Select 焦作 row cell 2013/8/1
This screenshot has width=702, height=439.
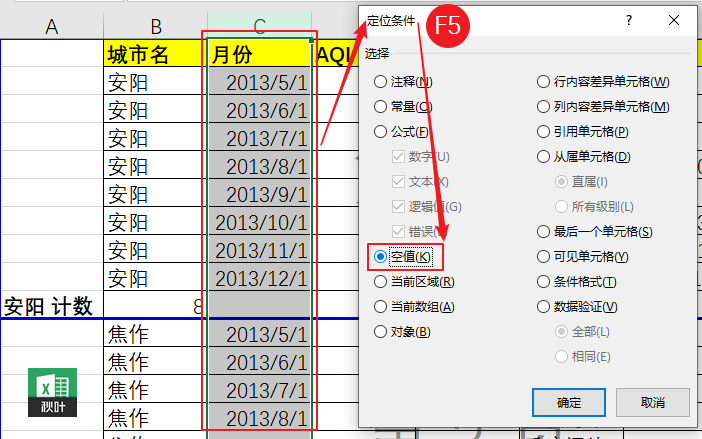tap(260, 417)
